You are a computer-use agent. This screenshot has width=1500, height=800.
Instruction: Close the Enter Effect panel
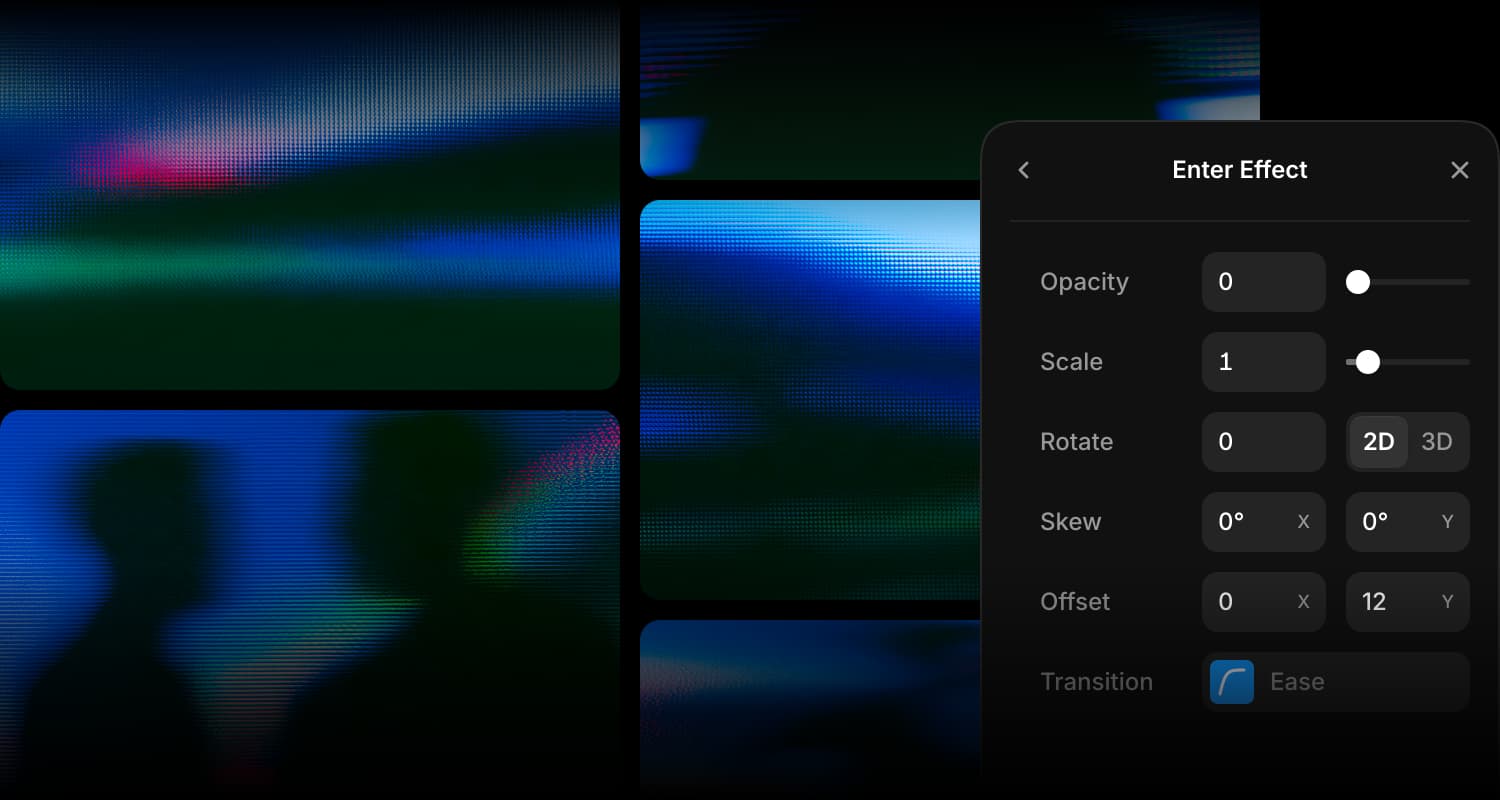pyautogui.click(x=1460, y=170)
